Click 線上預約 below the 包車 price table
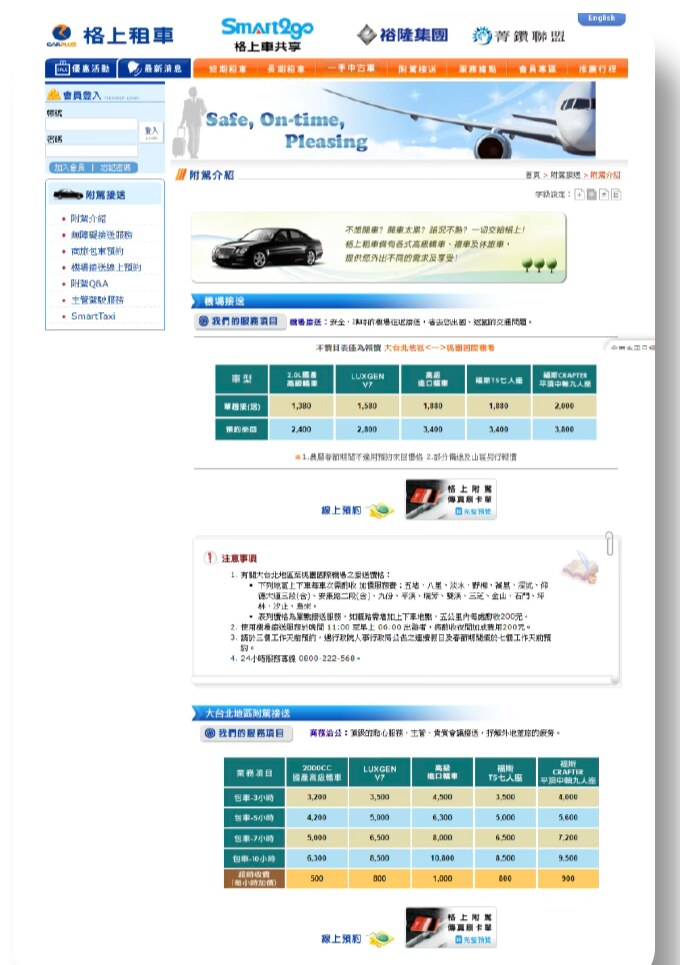 click(x=341, y=939)
